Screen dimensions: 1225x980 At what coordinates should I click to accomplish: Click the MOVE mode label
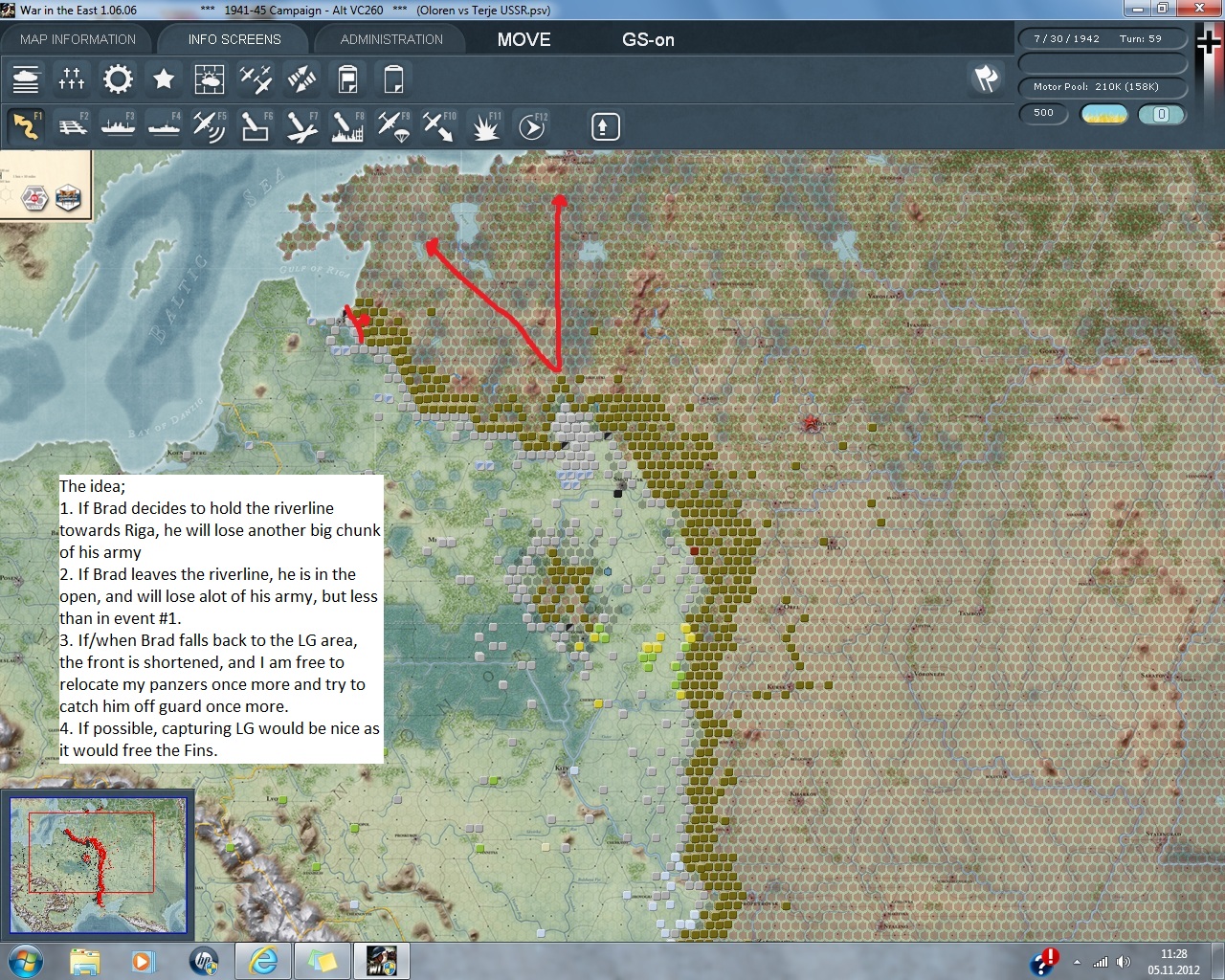tap(524, 39)
